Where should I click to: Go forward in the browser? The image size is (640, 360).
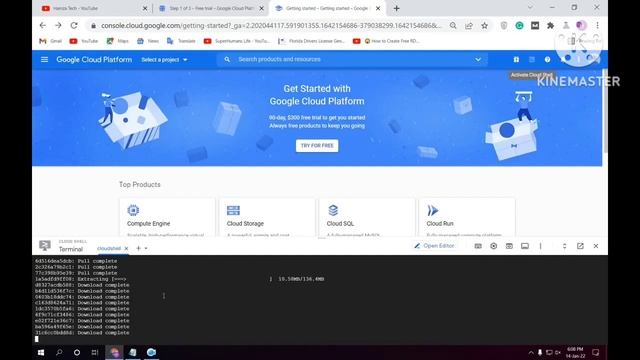(x=58, y=25)
